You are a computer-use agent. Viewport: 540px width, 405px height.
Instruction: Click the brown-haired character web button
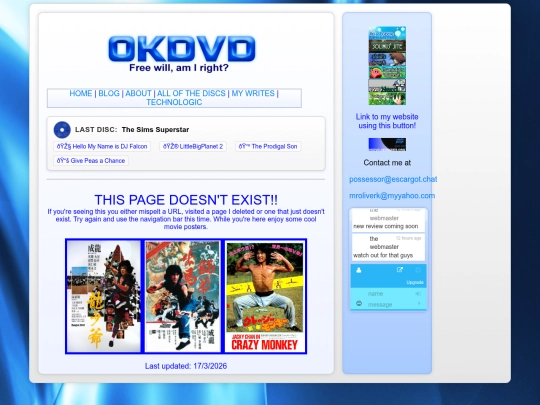387,60
